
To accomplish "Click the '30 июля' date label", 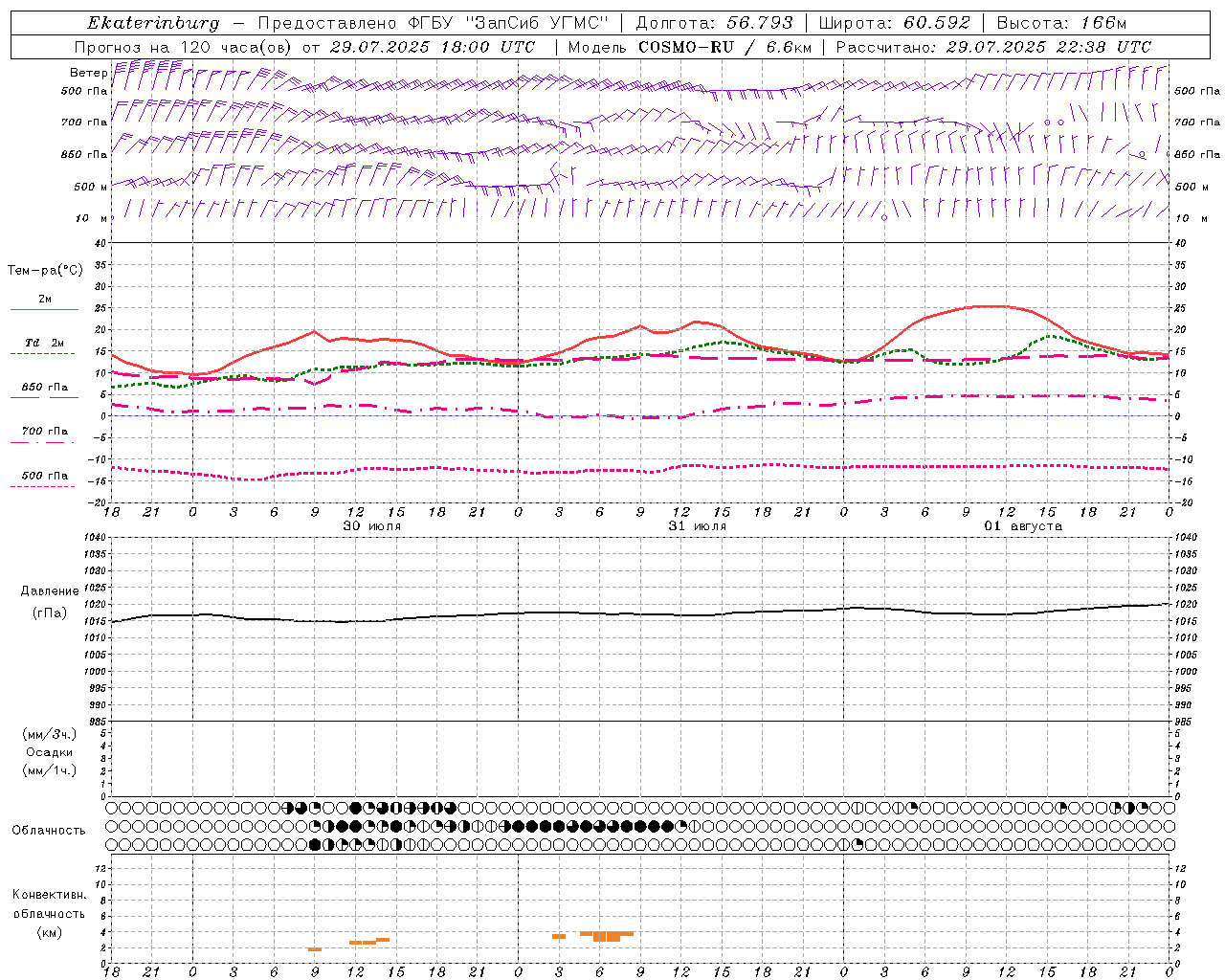I will coord(372,526).
